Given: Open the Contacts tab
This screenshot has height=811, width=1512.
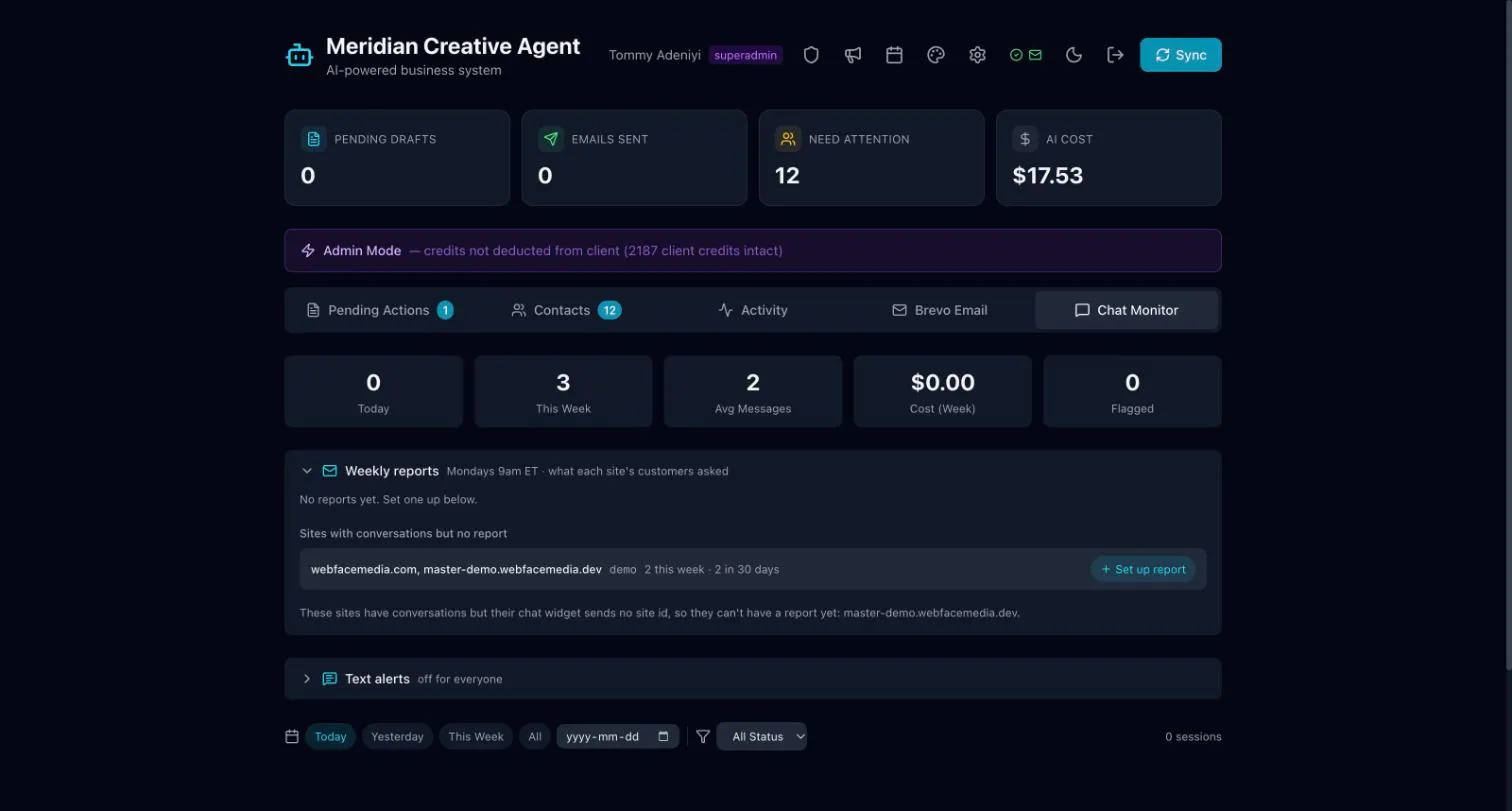Looking at the screenshot, I should [566, 310].
